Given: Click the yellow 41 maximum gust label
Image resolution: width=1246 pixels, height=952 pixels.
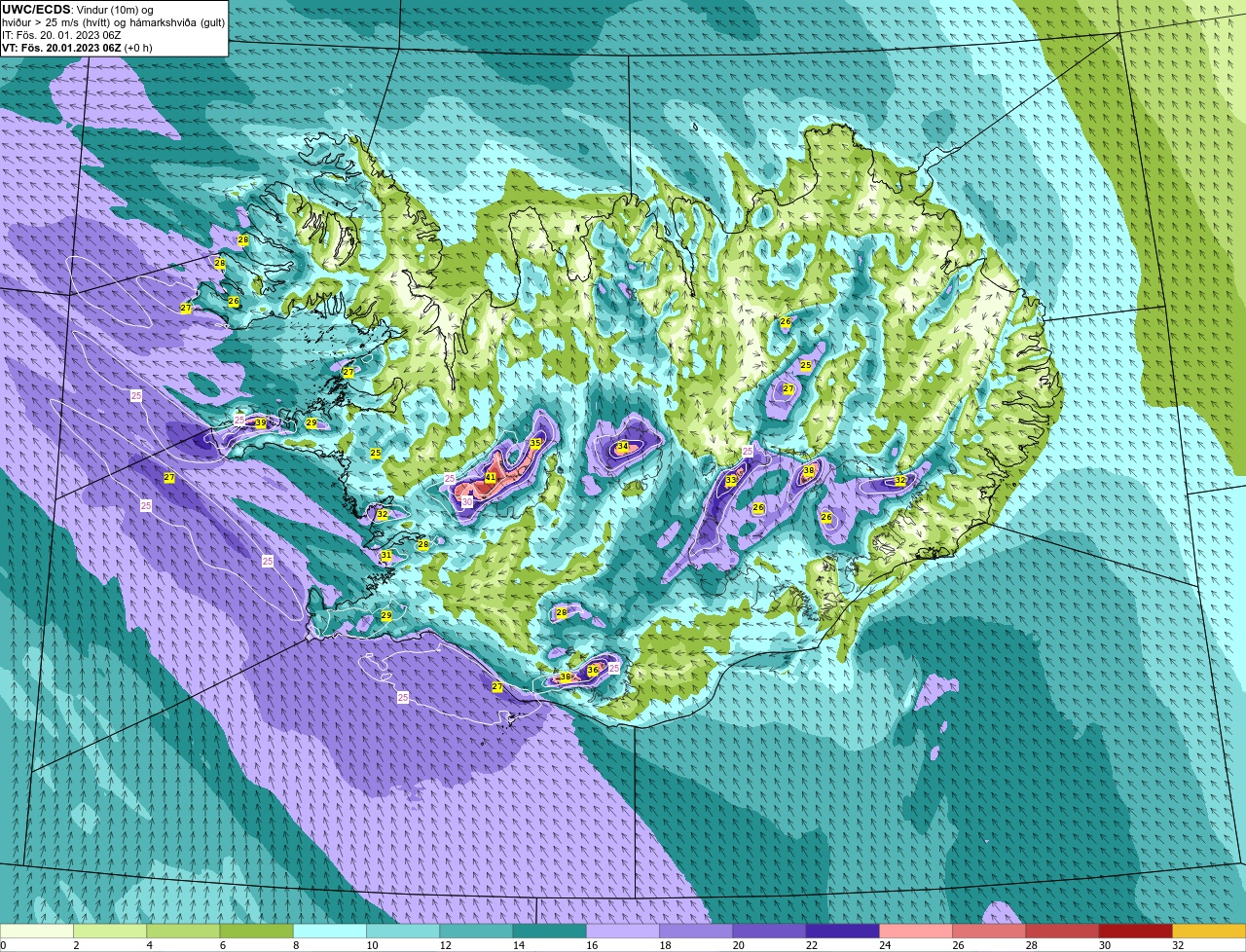Looking at the screenshot, I should 491,478.
